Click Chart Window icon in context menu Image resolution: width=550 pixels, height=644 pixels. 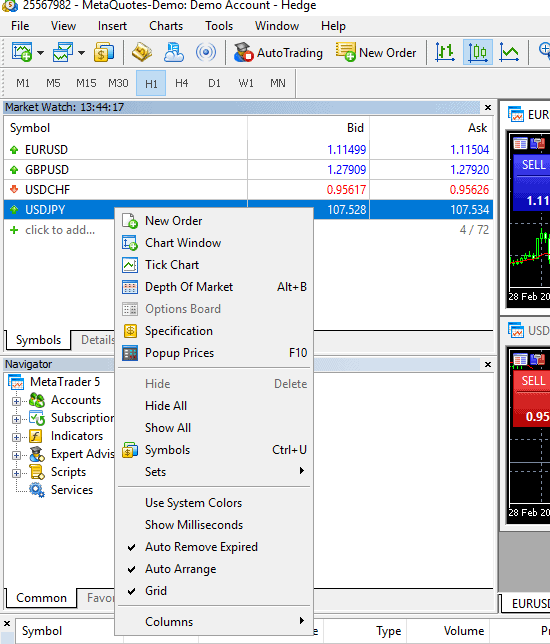tap(130, 243)
